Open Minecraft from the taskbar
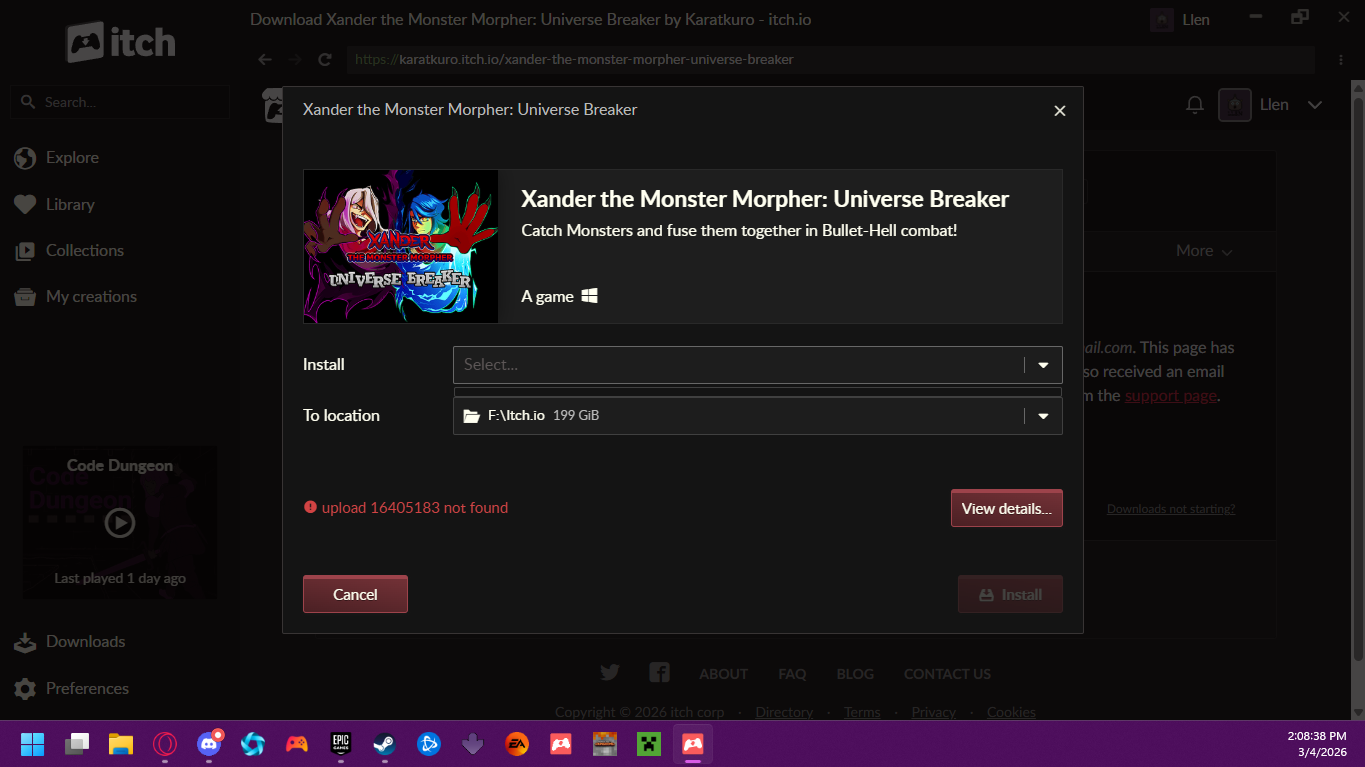 (649, 744)
